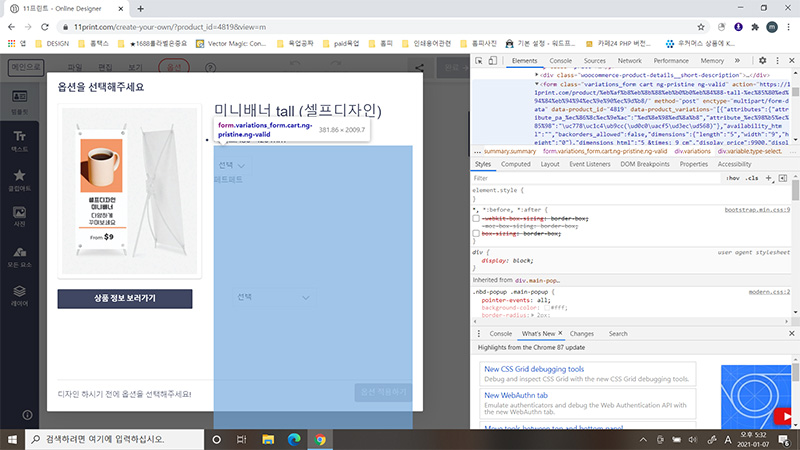
Task: Toggle the -webkit-box-sizing property checkbox
Action: tap(476, 217)
